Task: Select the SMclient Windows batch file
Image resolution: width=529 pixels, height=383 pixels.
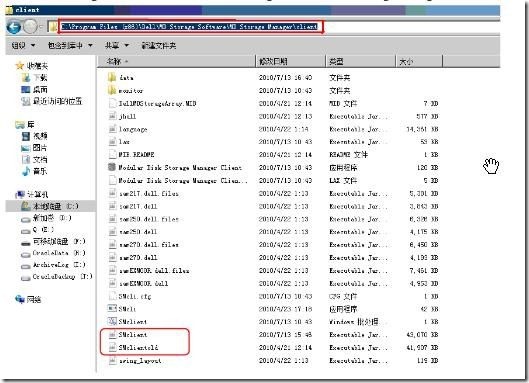Action: point(128,322)
